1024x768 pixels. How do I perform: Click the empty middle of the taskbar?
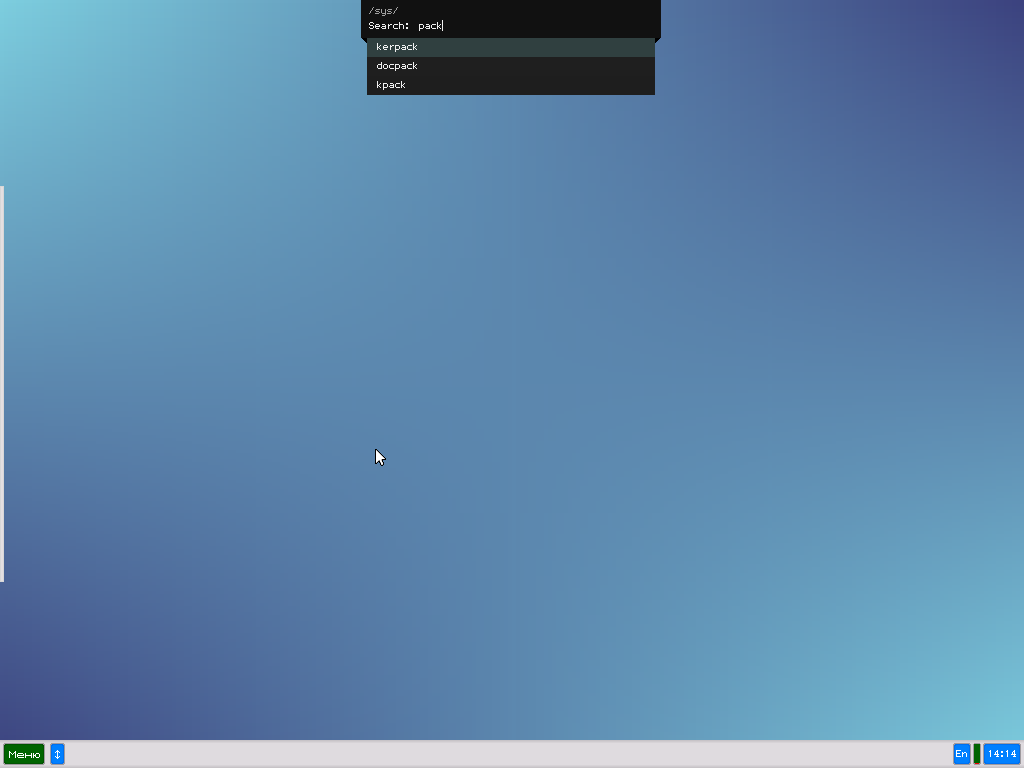[x=500, y=754]
